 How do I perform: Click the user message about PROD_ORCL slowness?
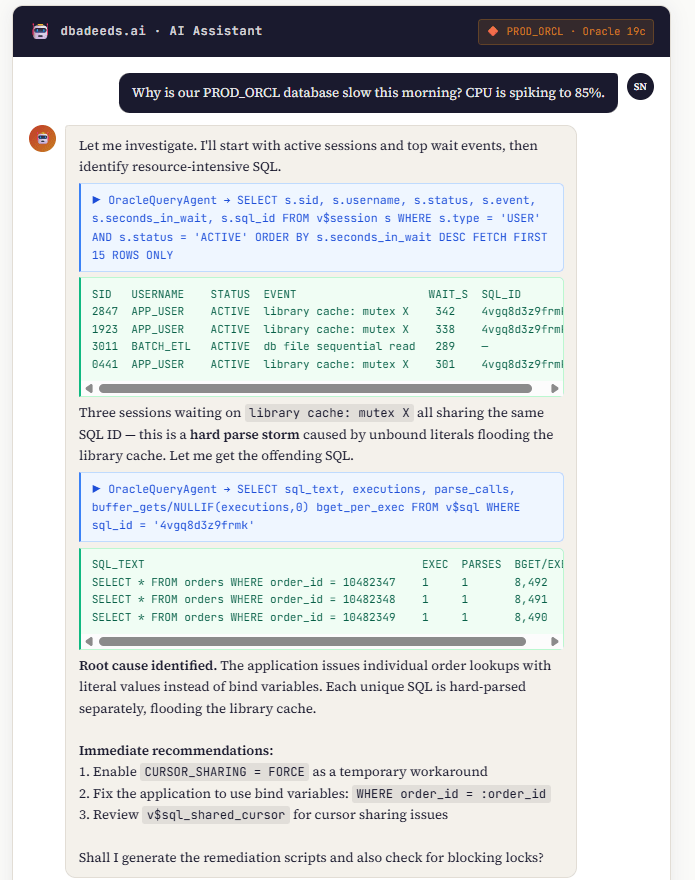368,93
